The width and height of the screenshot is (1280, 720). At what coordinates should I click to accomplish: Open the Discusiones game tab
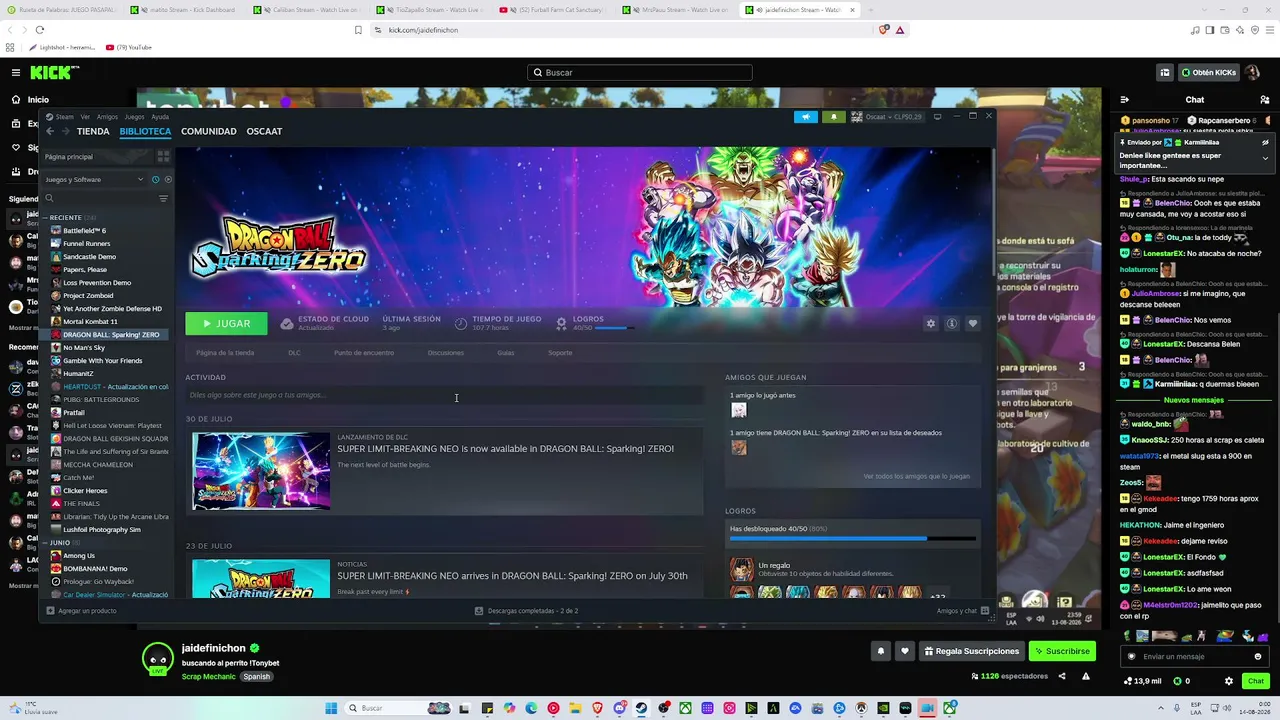[x=446, y=353]
